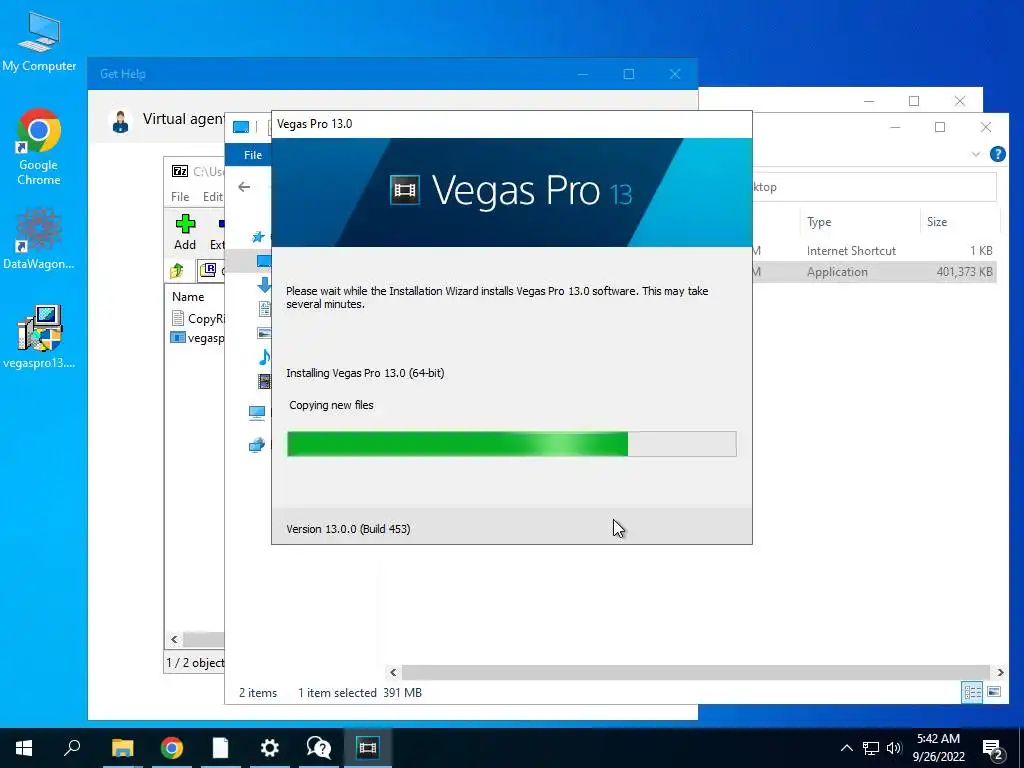Select Downloads arrow in Explorer sidebar
The width and height of the screenshot is (1024, 768).
click(264, 285)
